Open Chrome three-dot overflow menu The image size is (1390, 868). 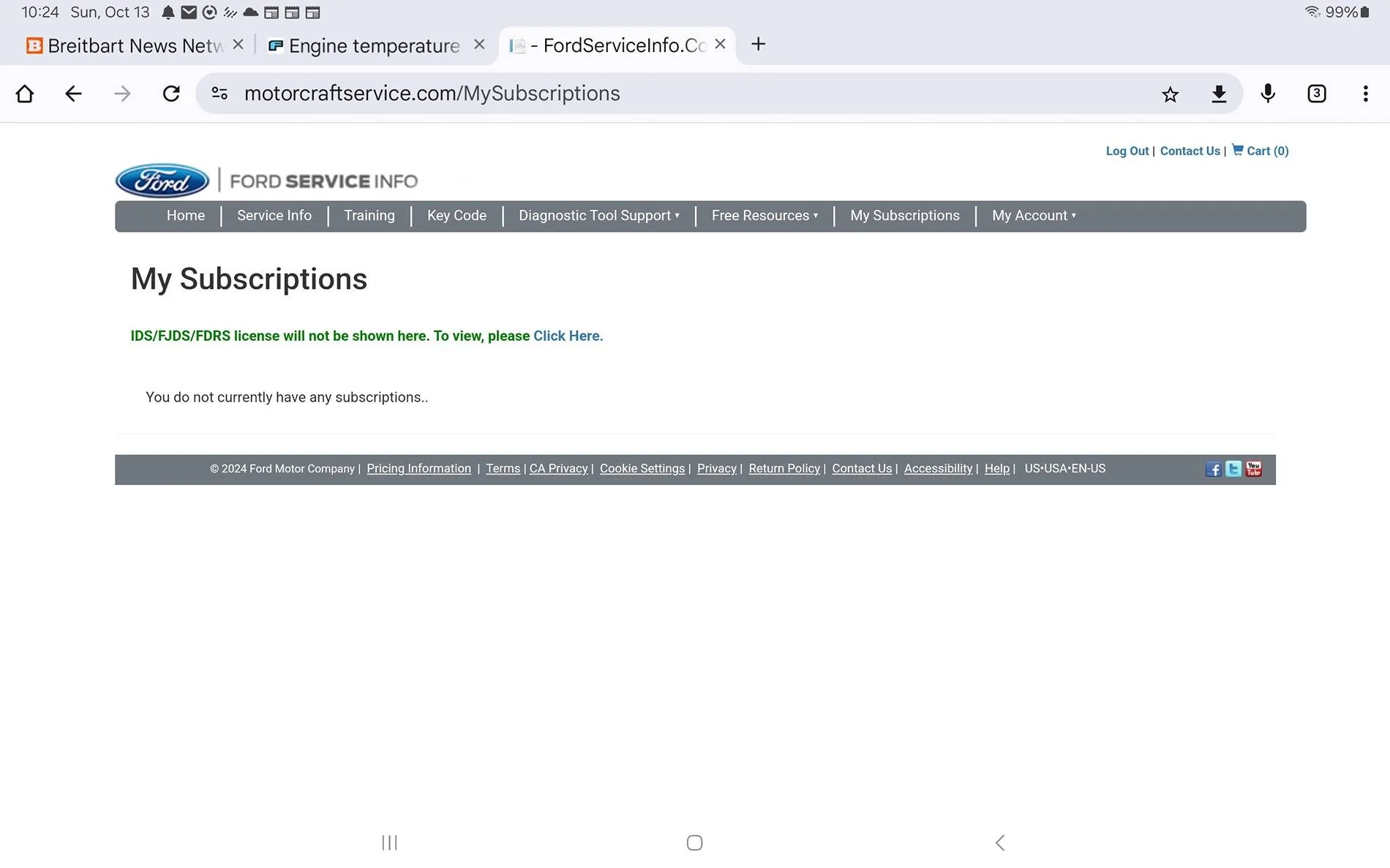[1365, 94]
